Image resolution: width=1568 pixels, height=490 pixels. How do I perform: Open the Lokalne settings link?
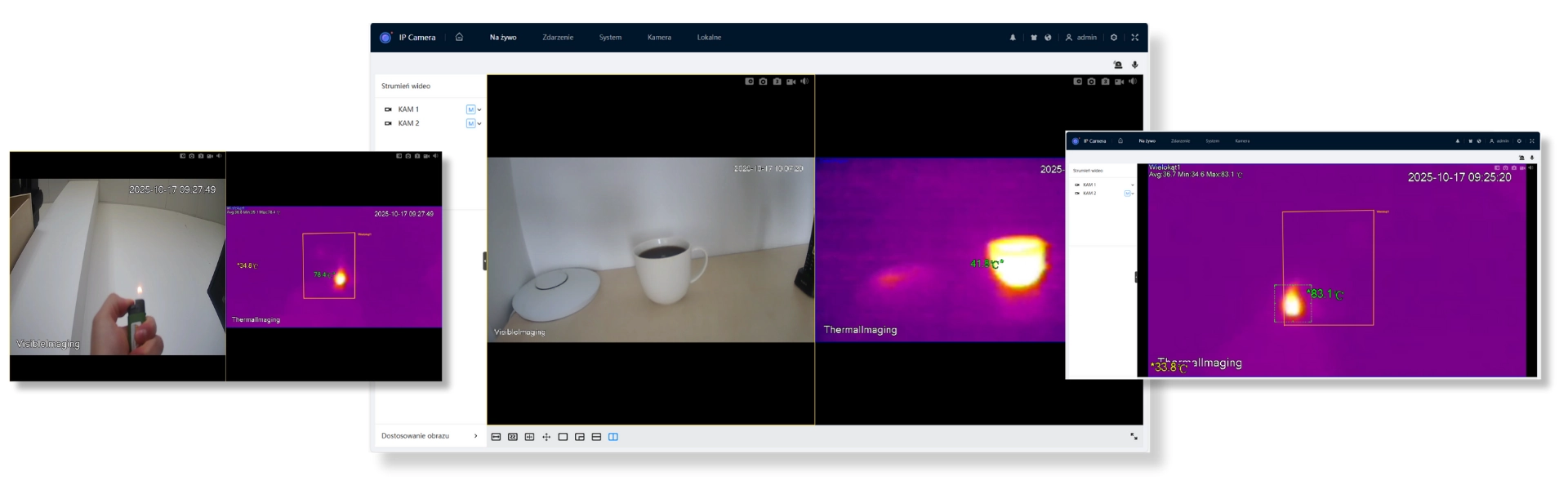pyautogui.click(x=709, y=38)
